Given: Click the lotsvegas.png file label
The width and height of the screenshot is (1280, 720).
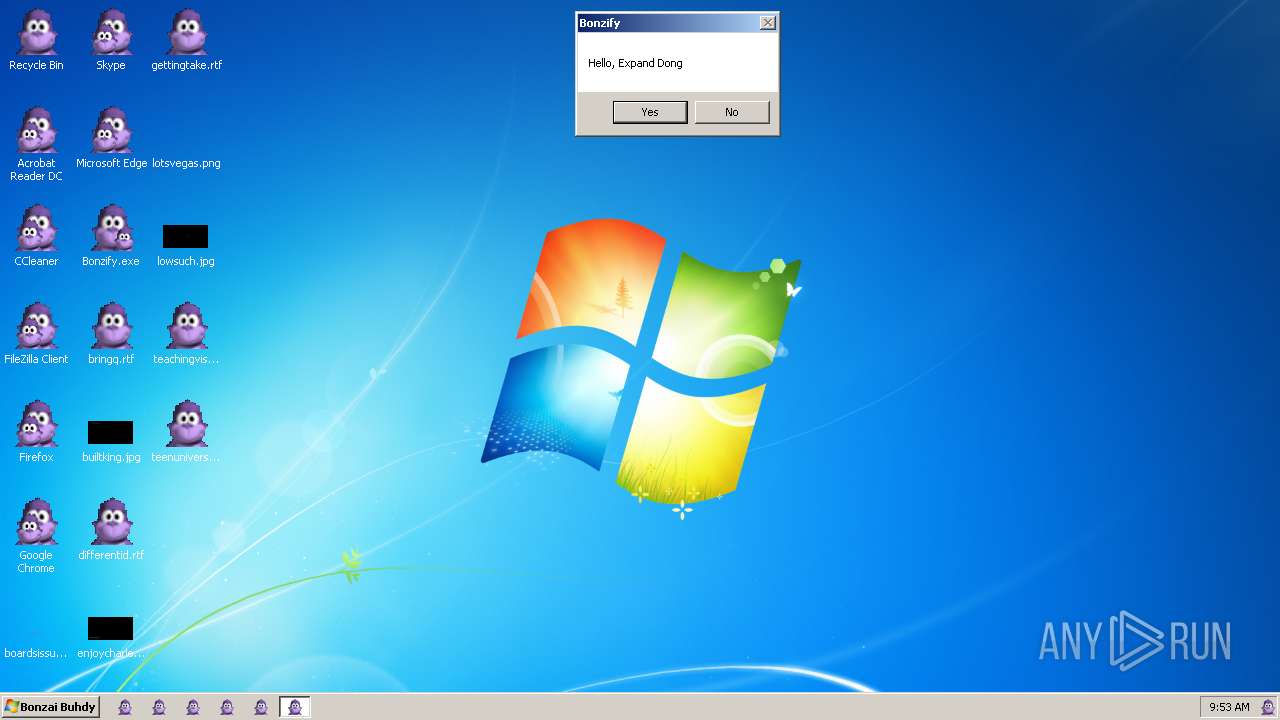Looking at the screenshot, I should pyautogui.click(x=186, y=163).
